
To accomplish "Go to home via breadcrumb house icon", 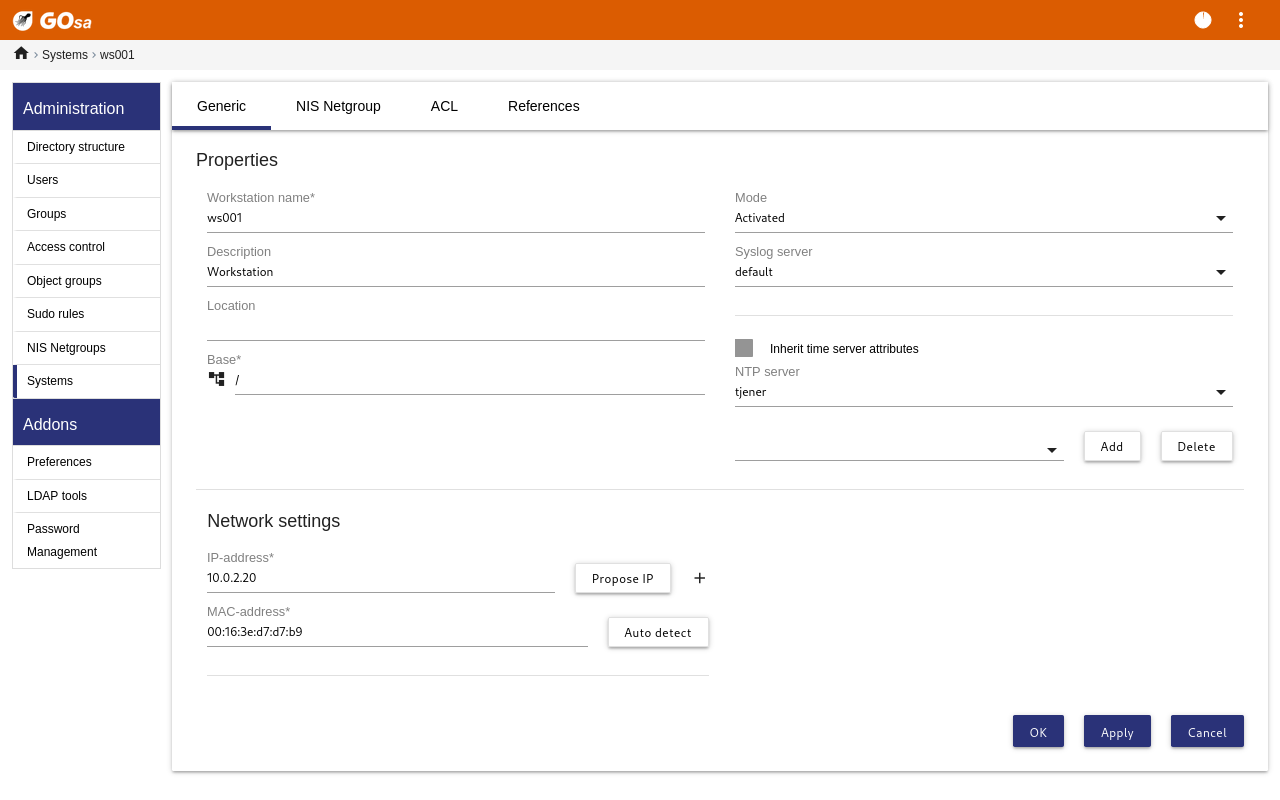I will point(21,54).
